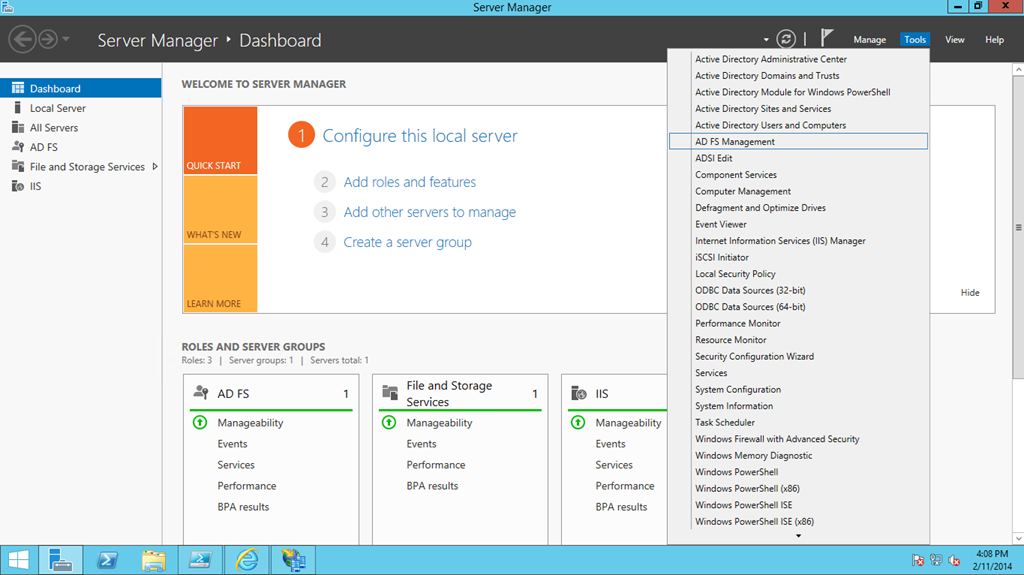Image resolution: width=1024 pixels, height=575 pixels.
Task: Open Events in AD FS tile
Action: tap(232, 444)
